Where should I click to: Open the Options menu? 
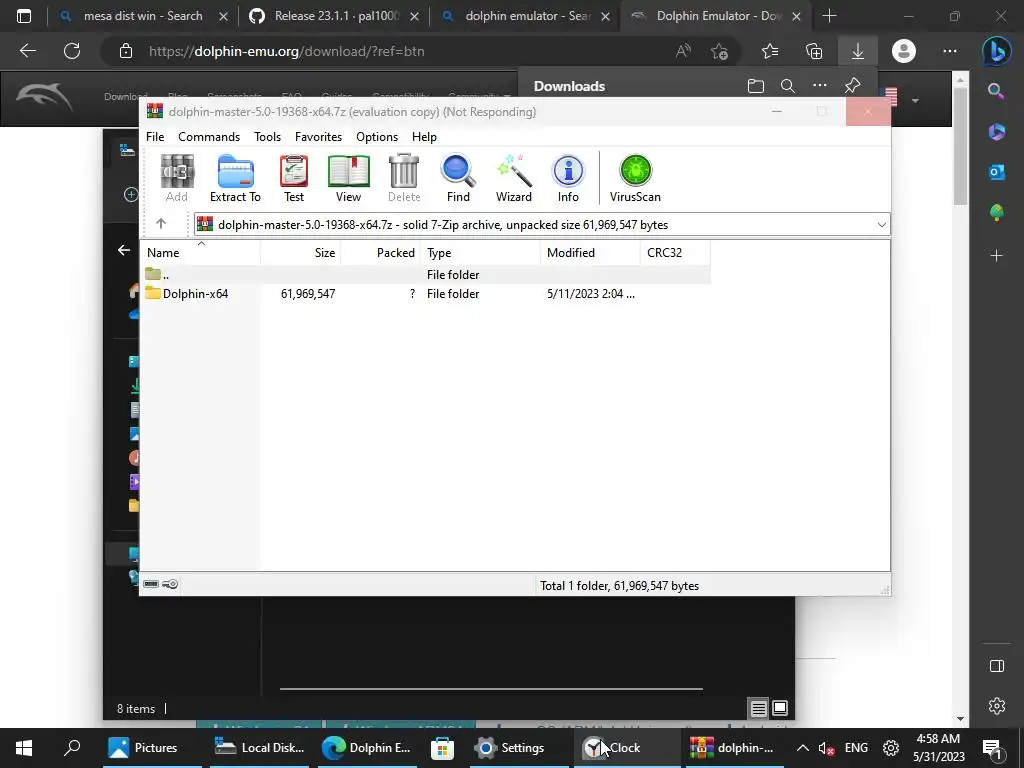click(377, 136)
